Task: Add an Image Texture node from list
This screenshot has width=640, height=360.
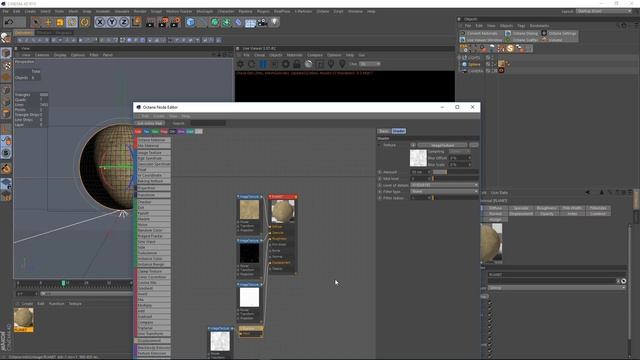Action: click(x=153, y=153)
